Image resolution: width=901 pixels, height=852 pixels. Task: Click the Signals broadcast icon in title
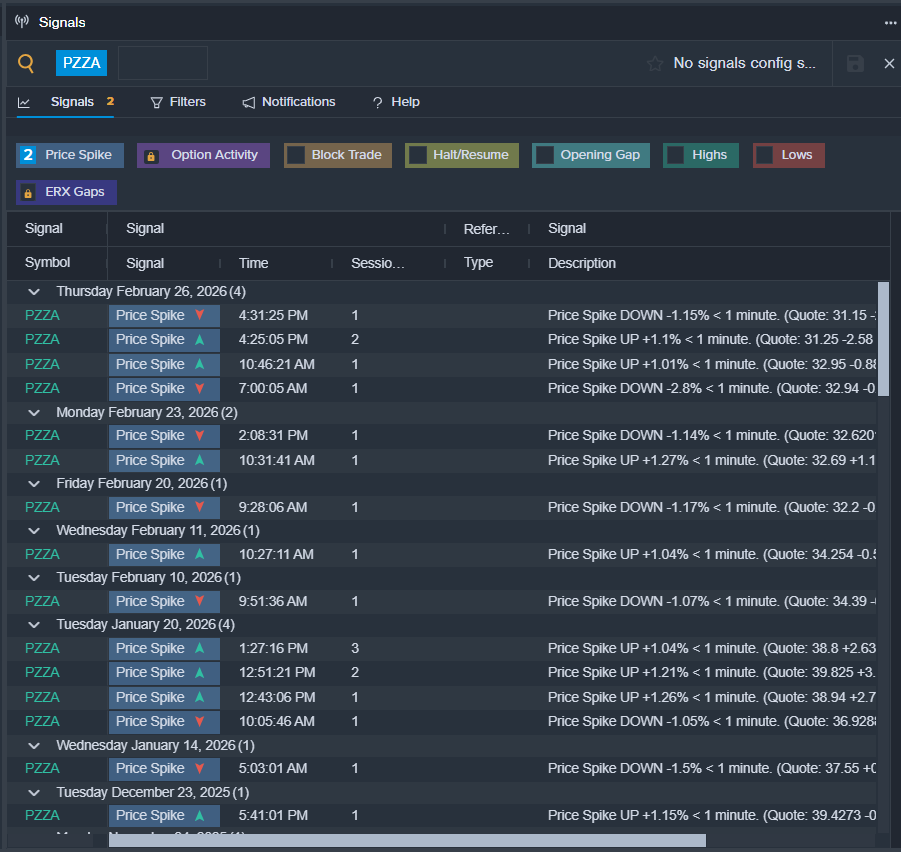coord(22,22)
